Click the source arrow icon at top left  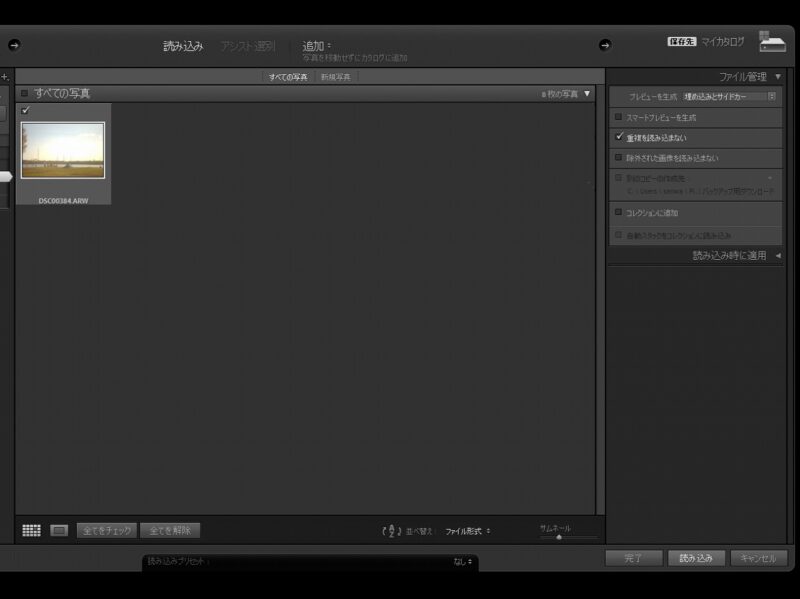(x=14, y=45)
